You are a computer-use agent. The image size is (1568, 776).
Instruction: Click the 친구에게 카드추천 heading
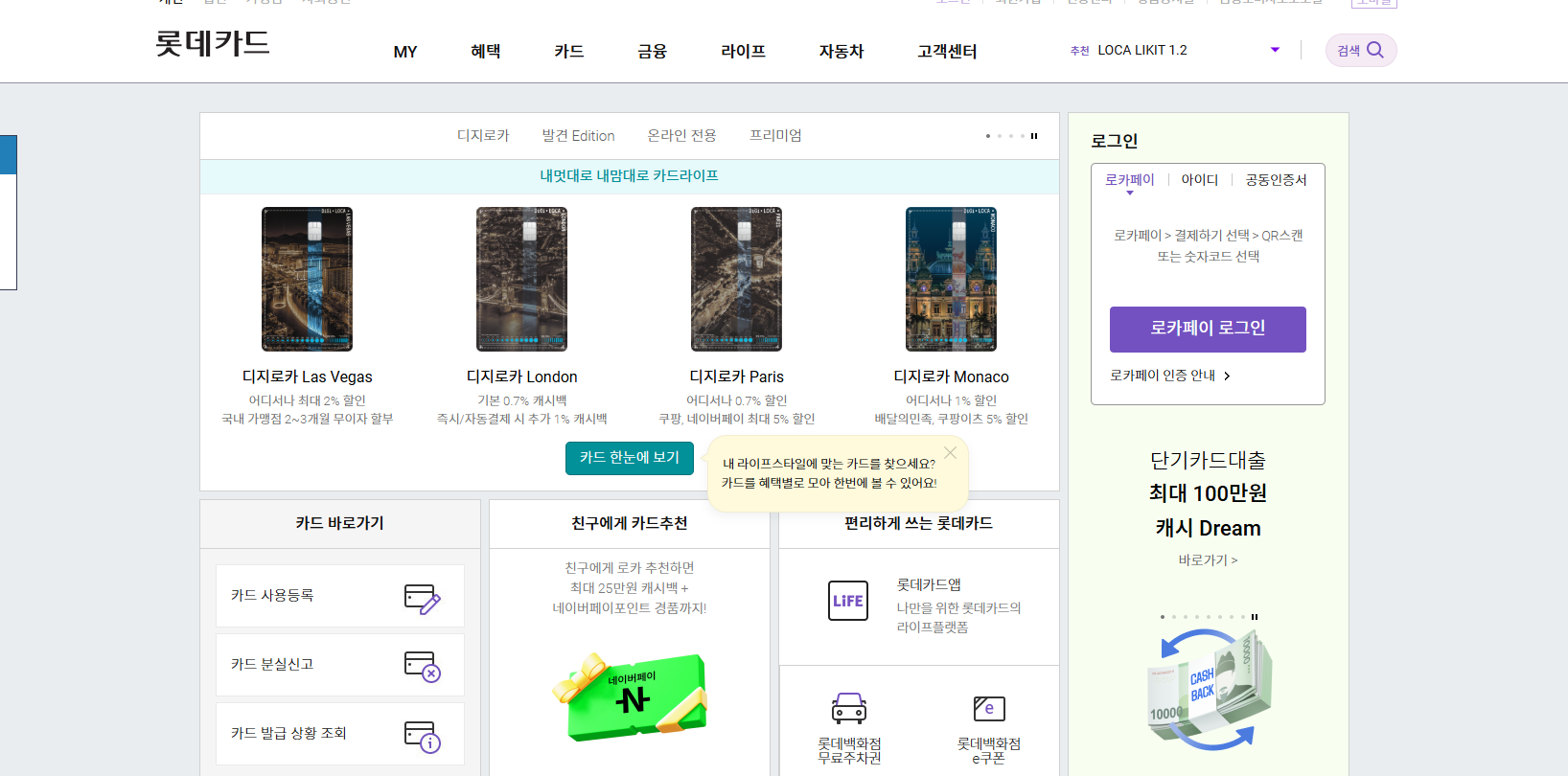630,523
